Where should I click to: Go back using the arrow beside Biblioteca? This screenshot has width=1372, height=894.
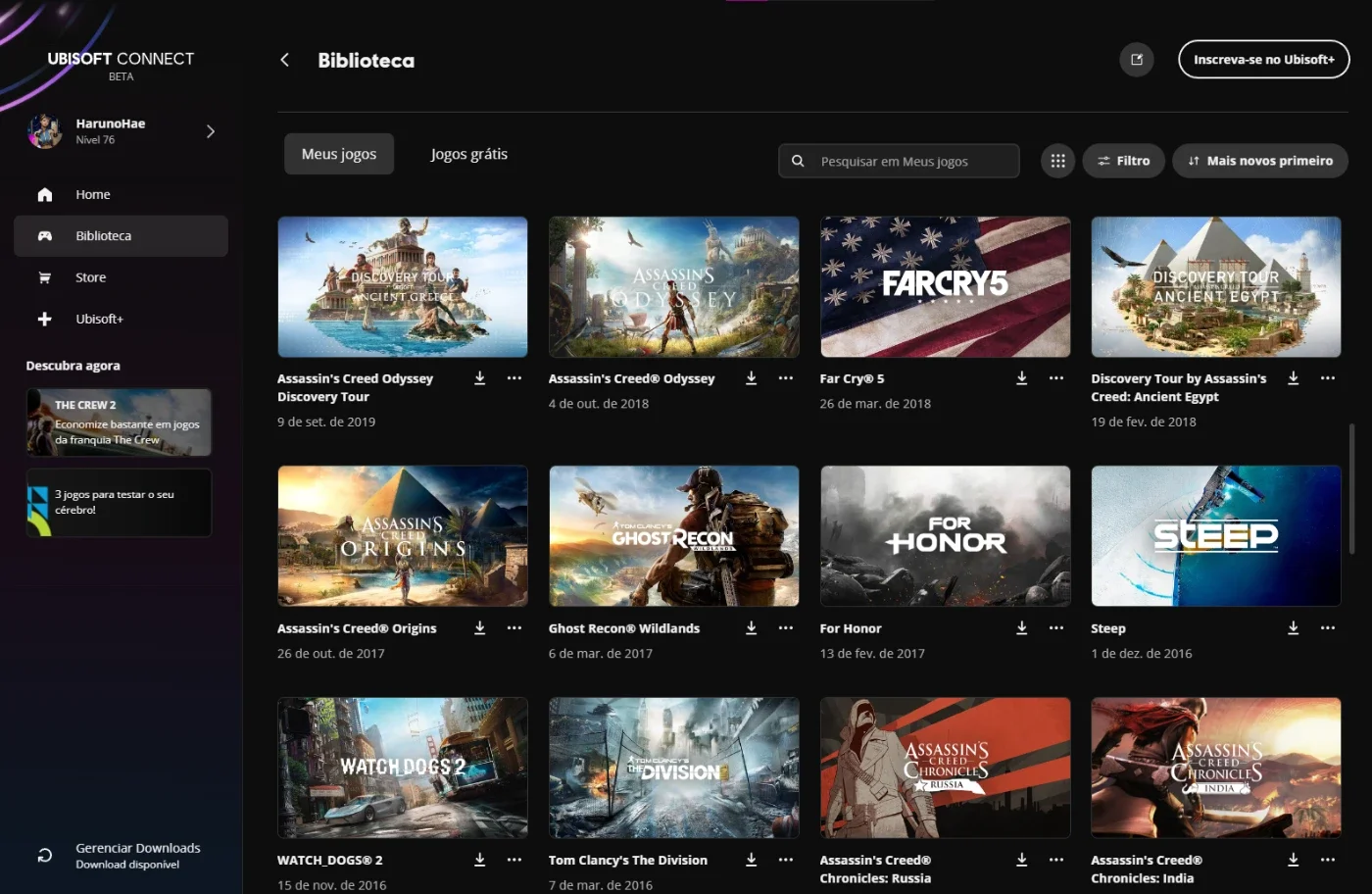coord(284,60)
